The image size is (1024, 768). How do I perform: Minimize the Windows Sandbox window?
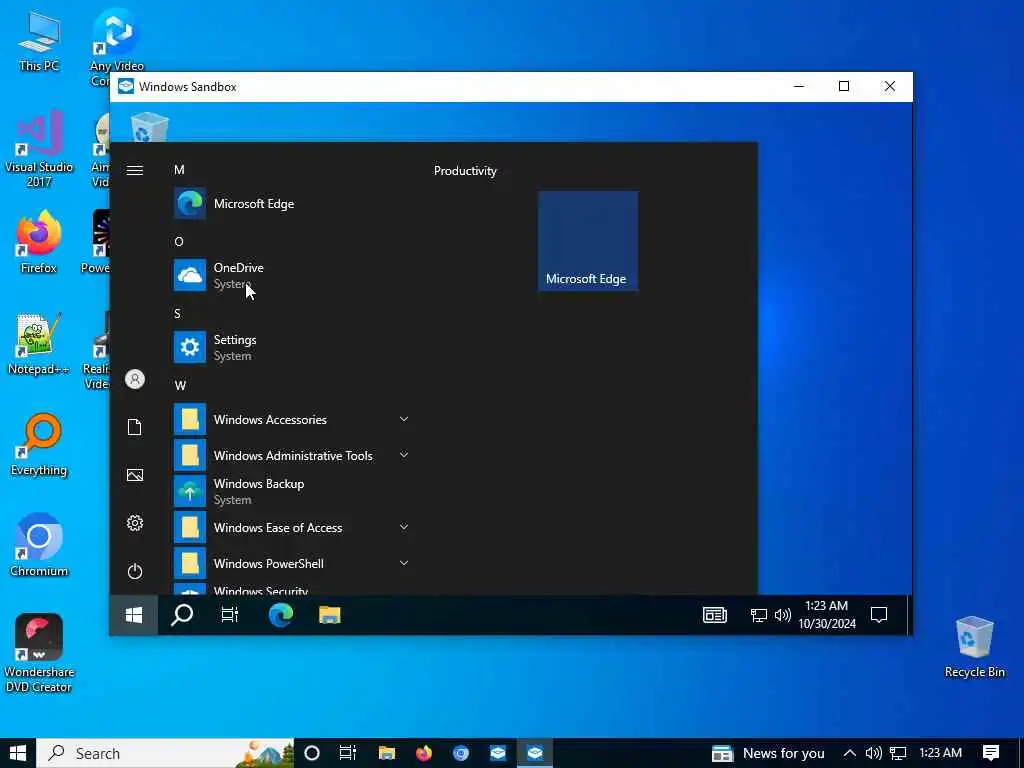pyautogui.click(x=799, y=86)
